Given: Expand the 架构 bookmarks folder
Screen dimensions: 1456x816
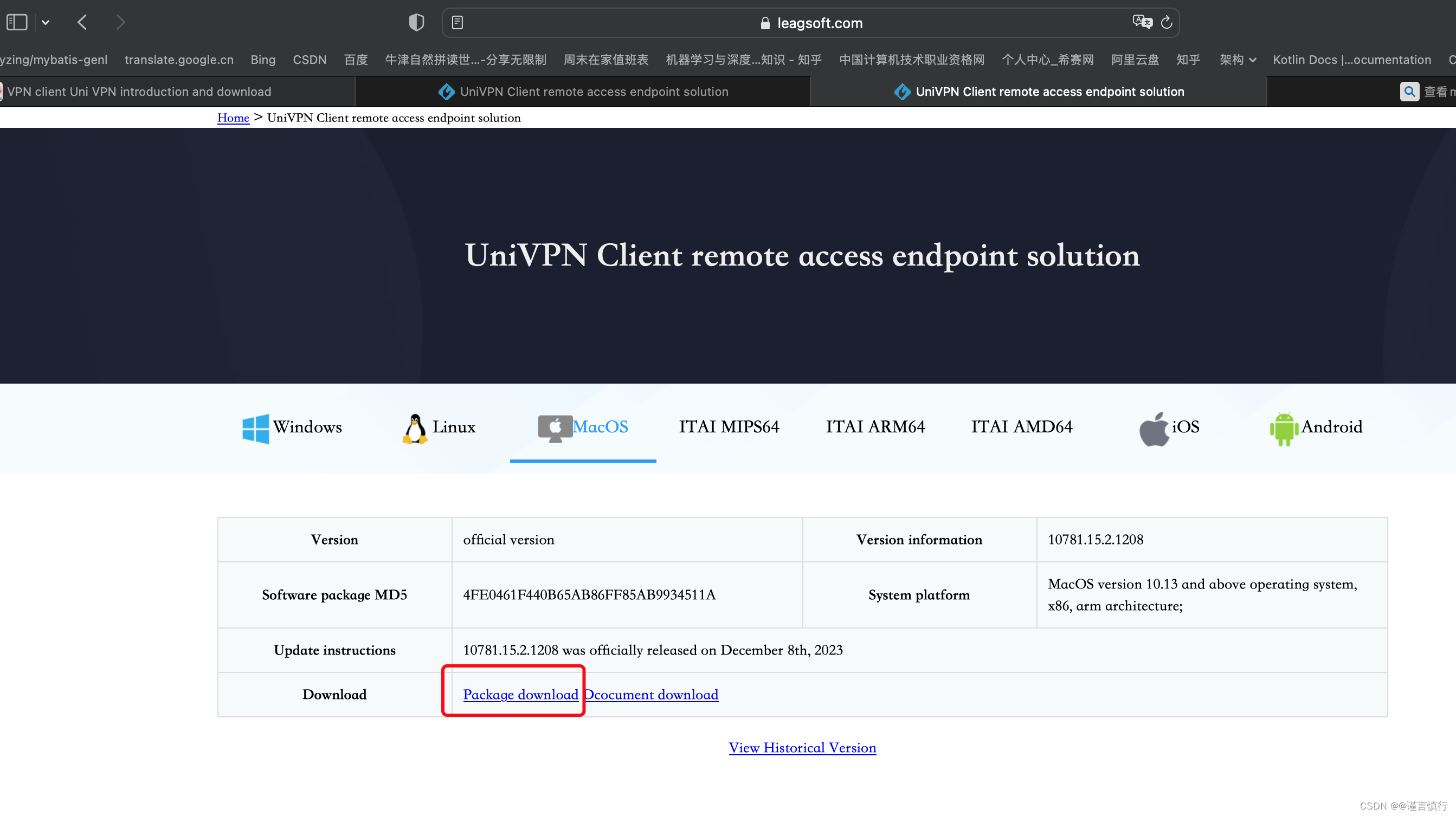Looking at the screenshot, I should [x=1237, y=60].
